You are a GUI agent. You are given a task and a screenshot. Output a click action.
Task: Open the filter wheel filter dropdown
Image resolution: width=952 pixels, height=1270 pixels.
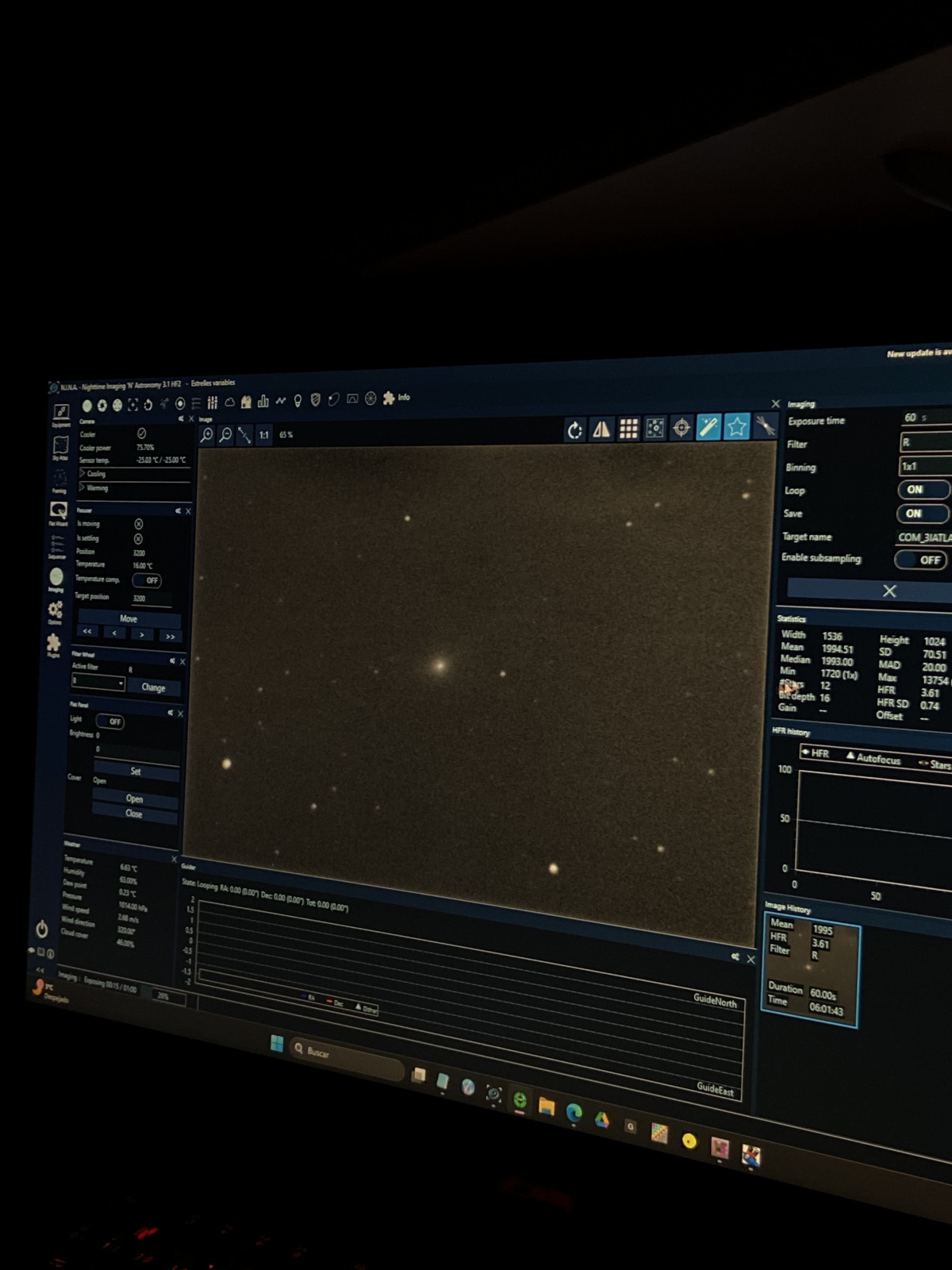point(98,683)
